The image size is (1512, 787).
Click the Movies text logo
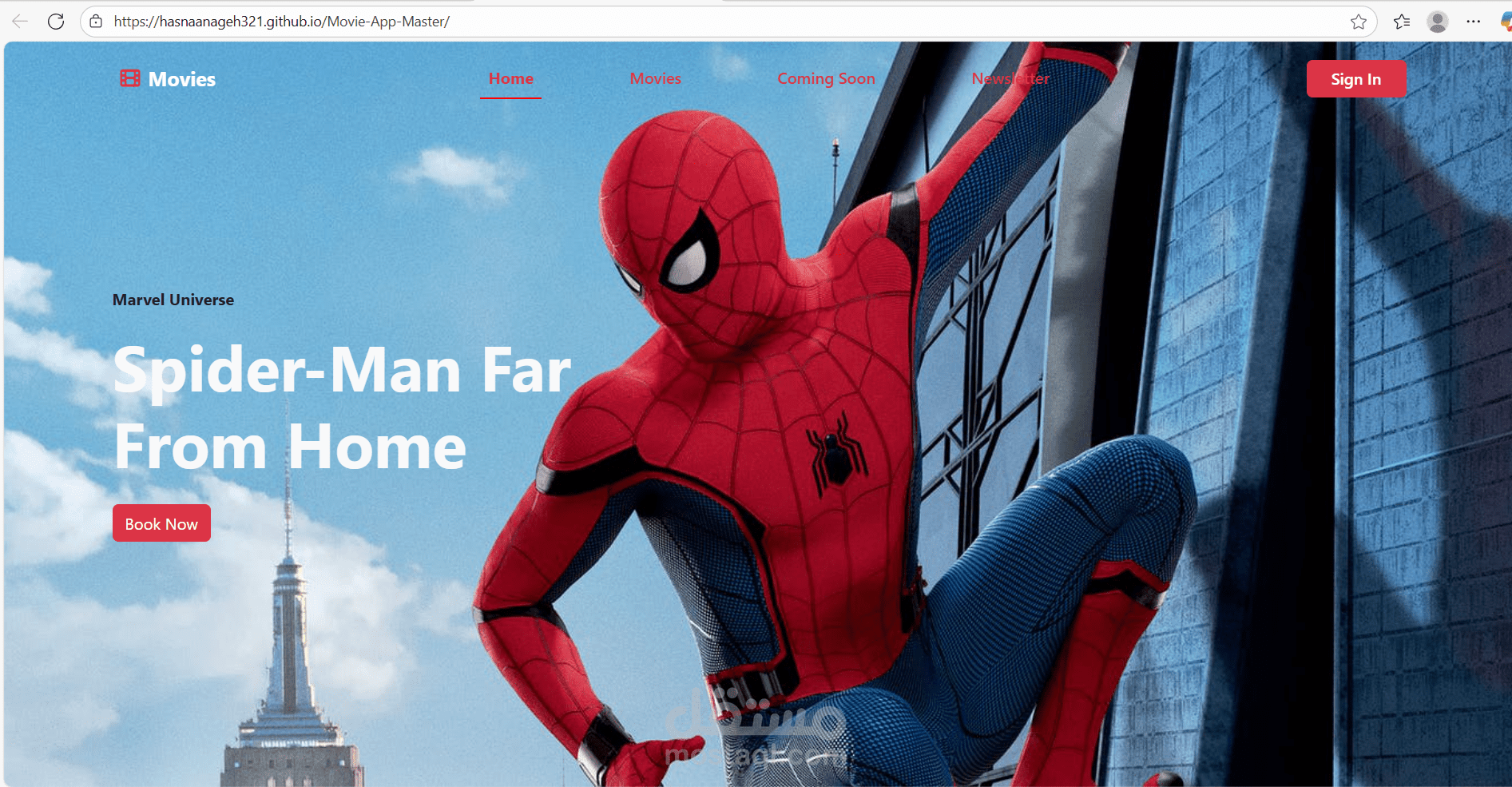coord(182,78)
